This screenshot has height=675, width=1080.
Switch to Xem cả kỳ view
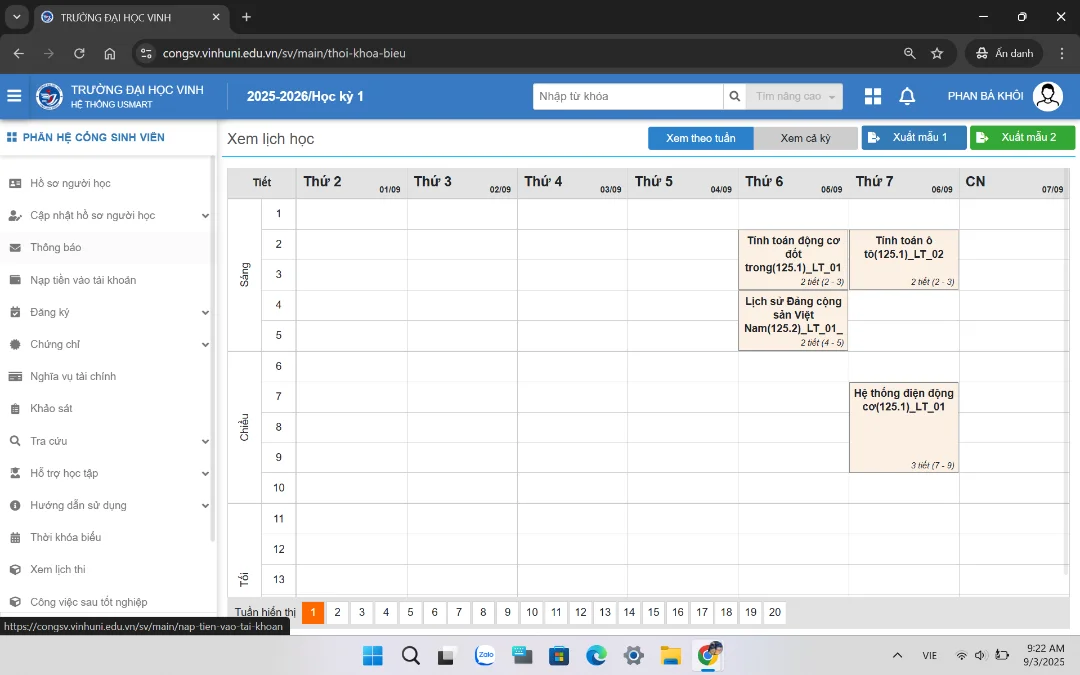coord(805,138)
